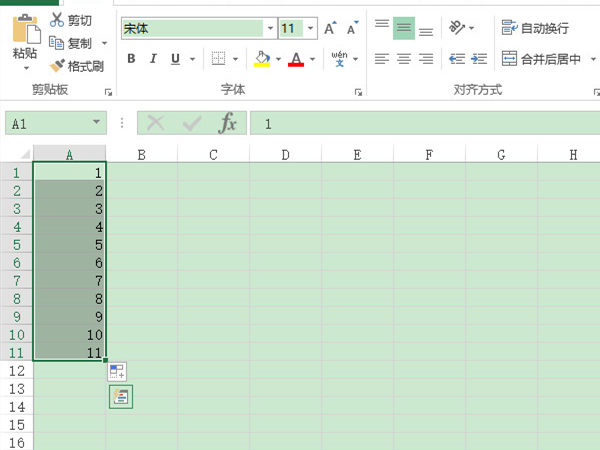Click the orientation (text angle) icon

[456, 28]
